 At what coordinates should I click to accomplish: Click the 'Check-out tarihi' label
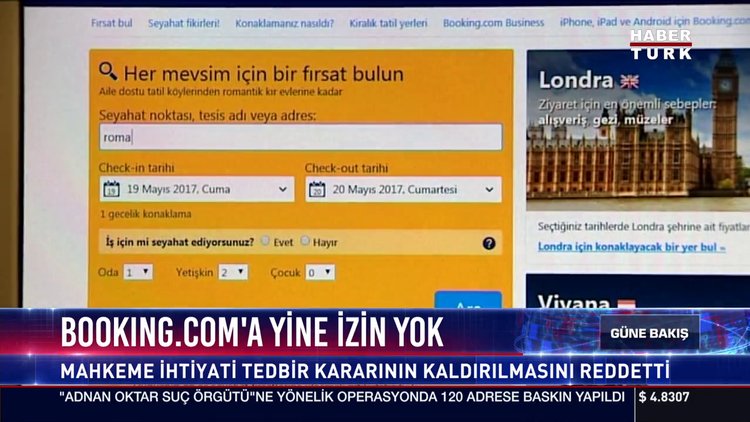[x=346, y=168]
